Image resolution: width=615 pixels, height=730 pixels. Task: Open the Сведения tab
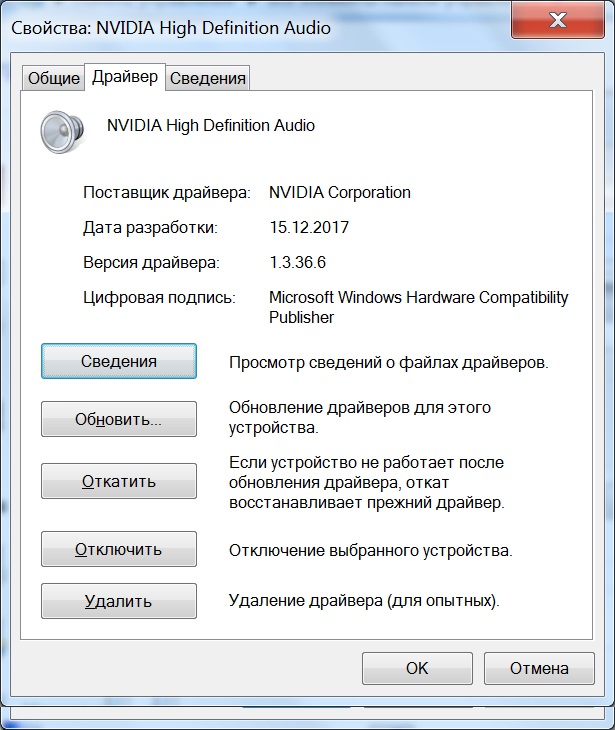207,79
